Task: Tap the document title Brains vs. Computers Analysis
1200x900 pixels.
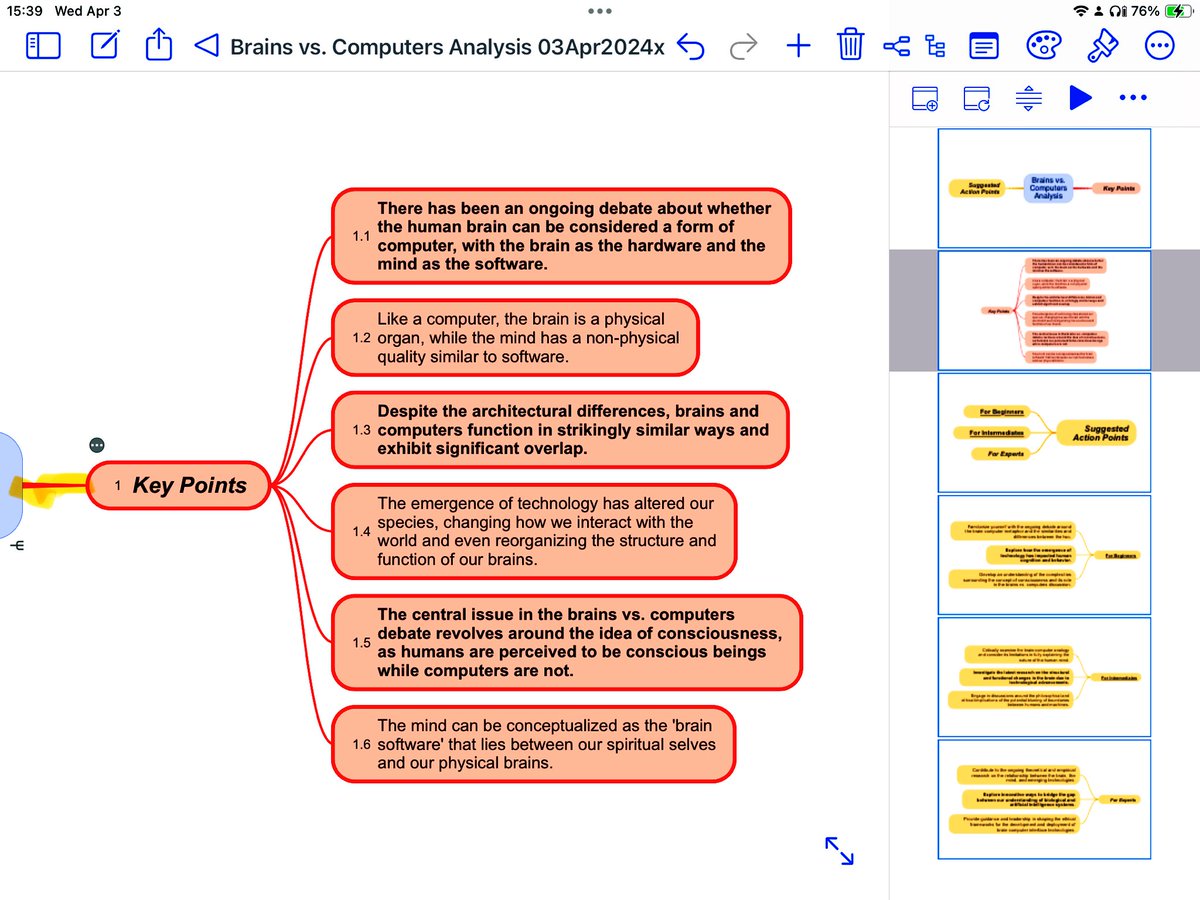Action: pos(447,47)
